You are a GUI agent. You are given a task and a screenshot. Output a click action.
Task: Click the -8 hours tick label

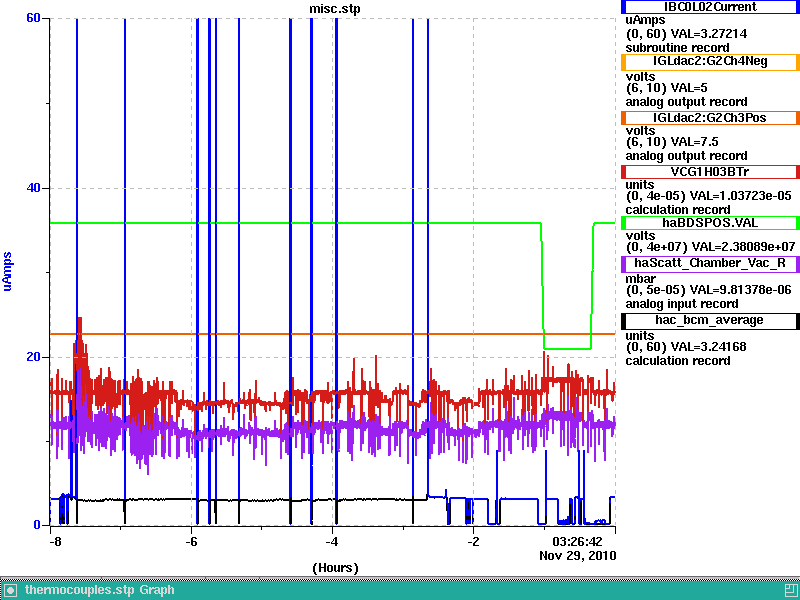pyautogui.click(x=55, y=542)
